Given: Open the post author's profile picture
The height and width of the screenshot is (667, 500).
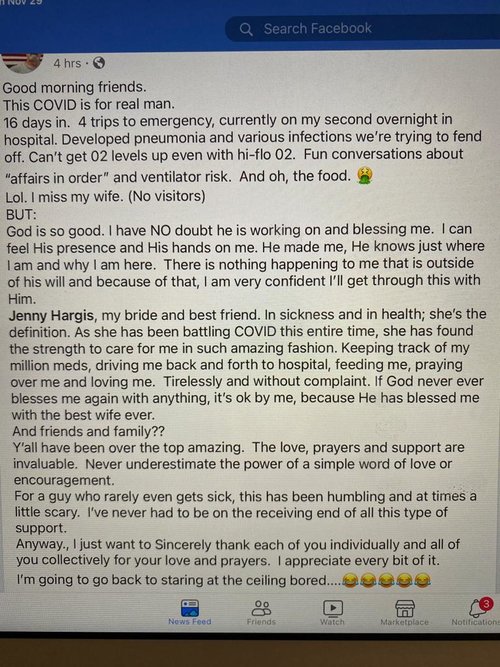Looking at the screenshot, I should point(22,63).
